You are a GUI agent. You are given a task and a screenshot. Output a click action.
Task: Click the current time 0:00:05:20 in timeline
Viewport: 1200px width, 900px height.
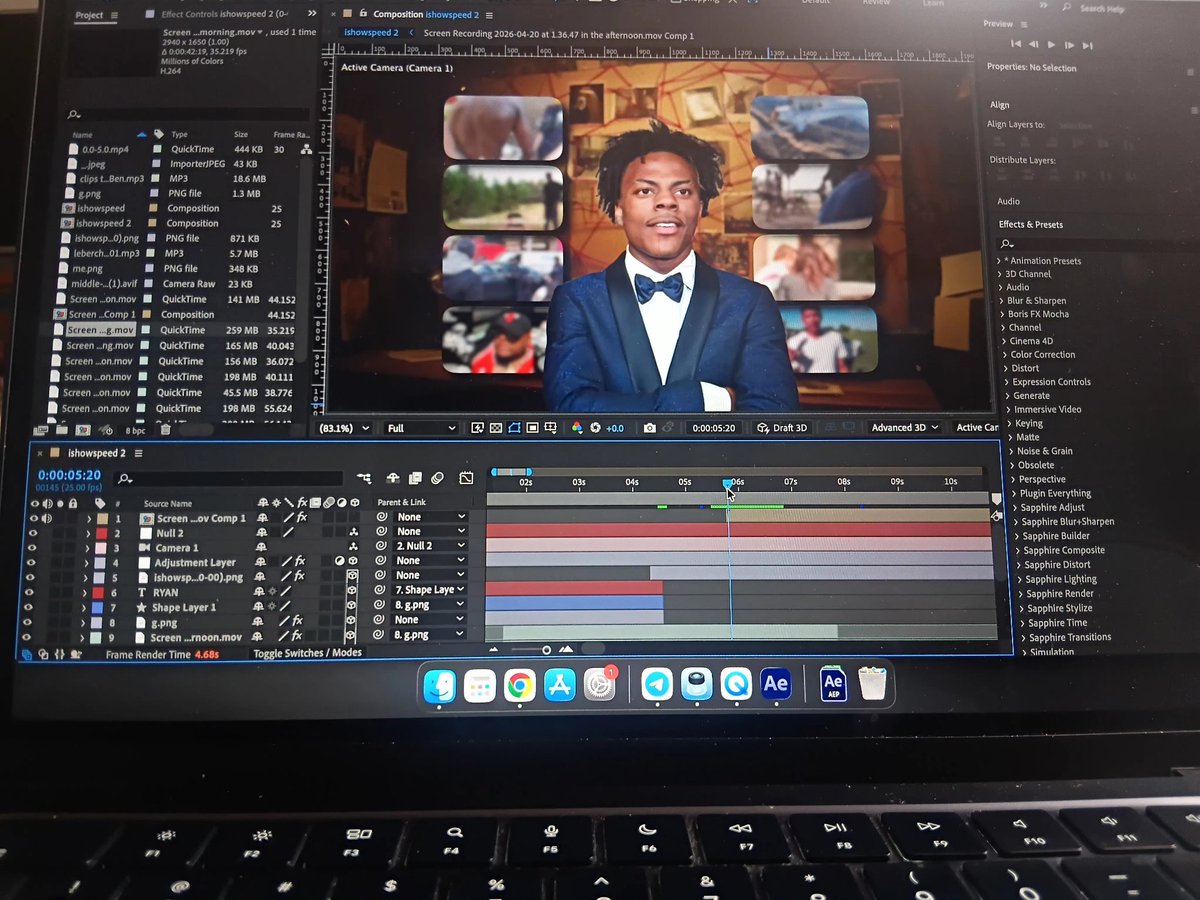(69, 475)
